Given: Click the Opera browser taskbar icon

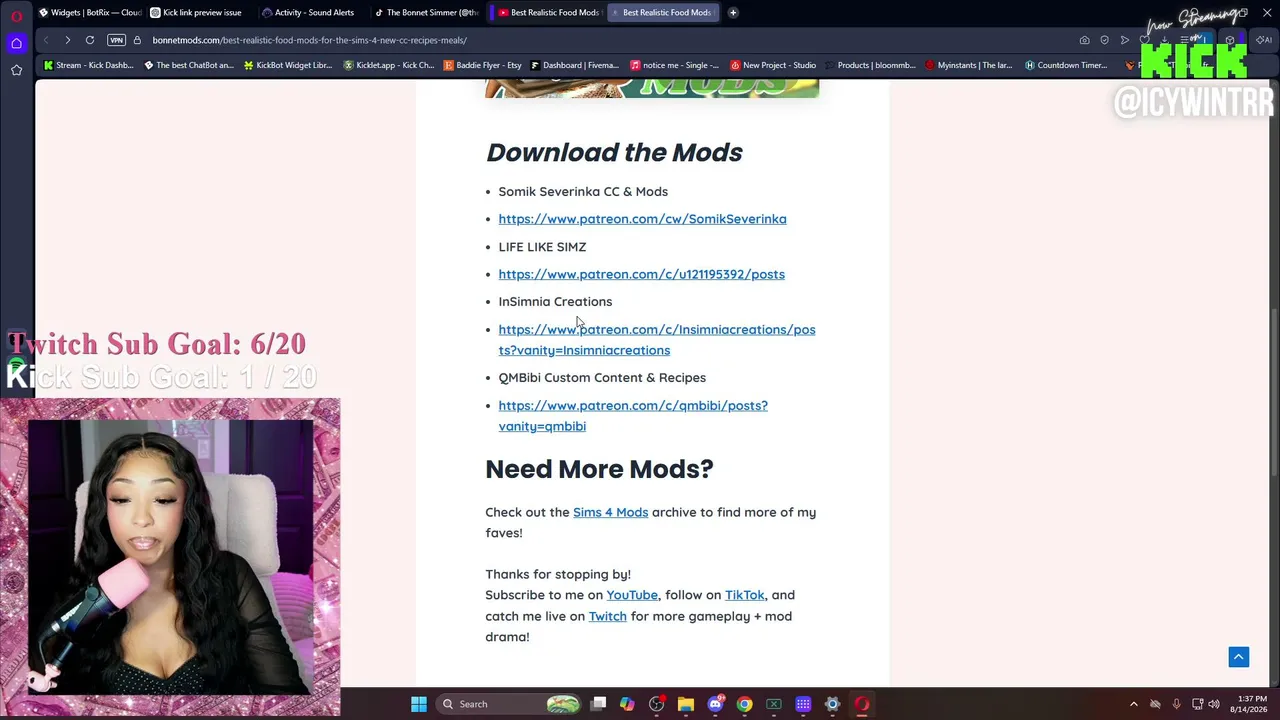Looking at the screenshot, I should tap(862, 704).
